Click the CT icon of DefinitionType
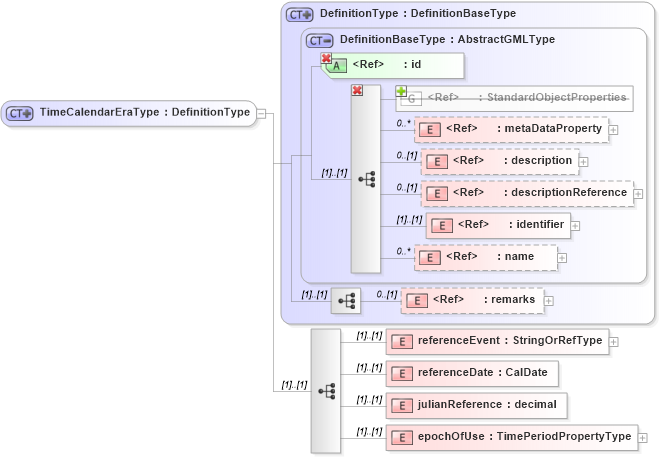 coord(300,15)
